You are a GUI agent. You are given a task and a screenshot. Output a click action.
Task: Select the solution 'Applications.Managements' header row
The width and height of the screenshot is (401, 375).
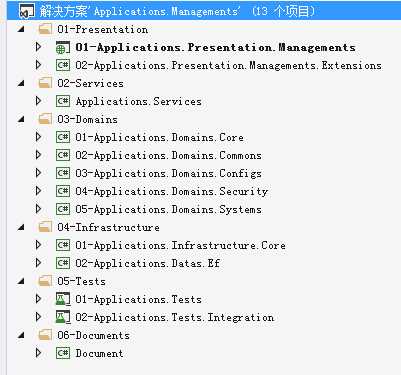[204, 11]
